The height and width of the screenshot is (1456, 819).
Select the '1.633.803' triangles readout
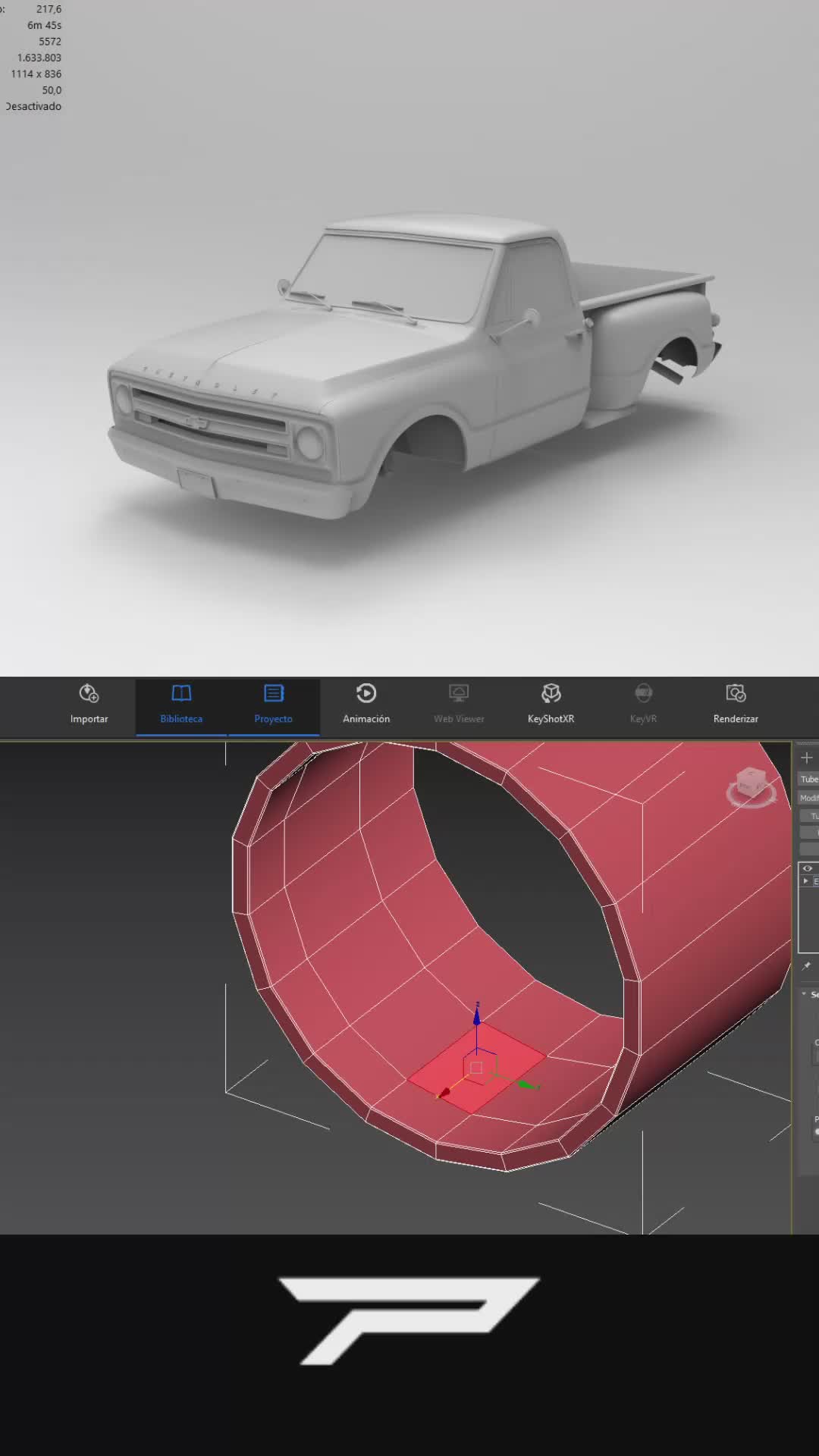(x=39, y=58)
